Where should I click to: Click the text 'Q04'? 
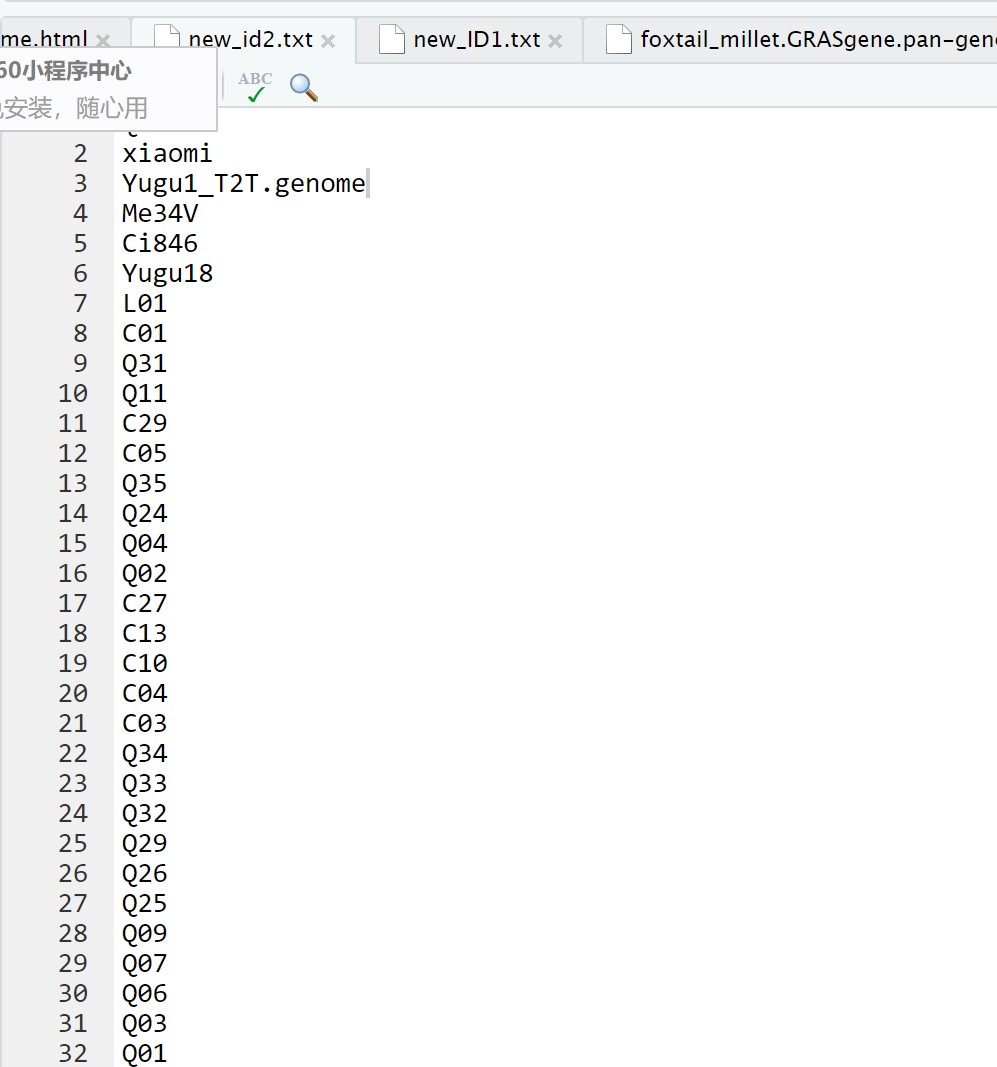pyautogui.click(x=144, y=543)
